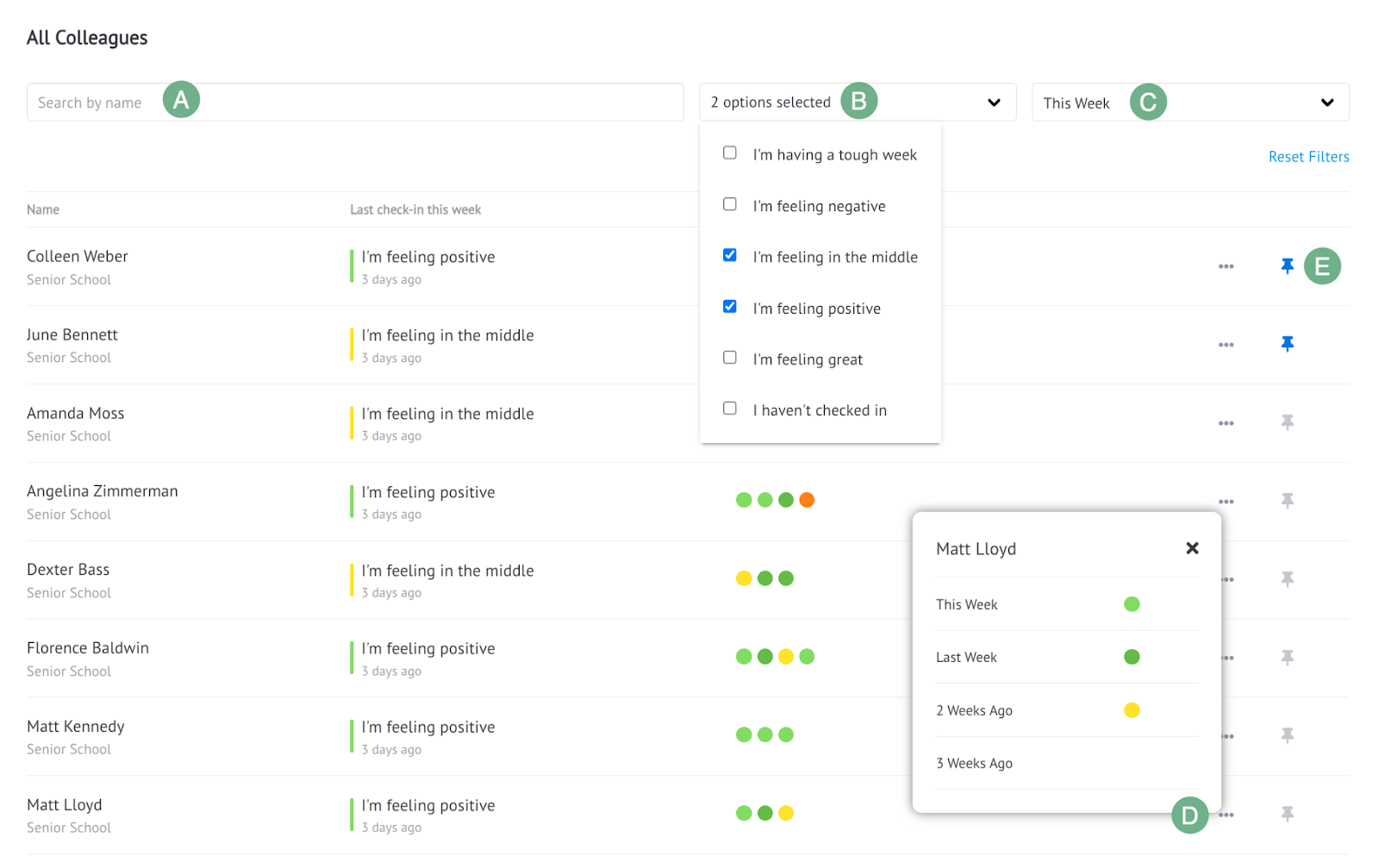This screenshot has width=1379, height=868.
Task: Select the Matt Lloyd name in list
Action: point(65,805)
